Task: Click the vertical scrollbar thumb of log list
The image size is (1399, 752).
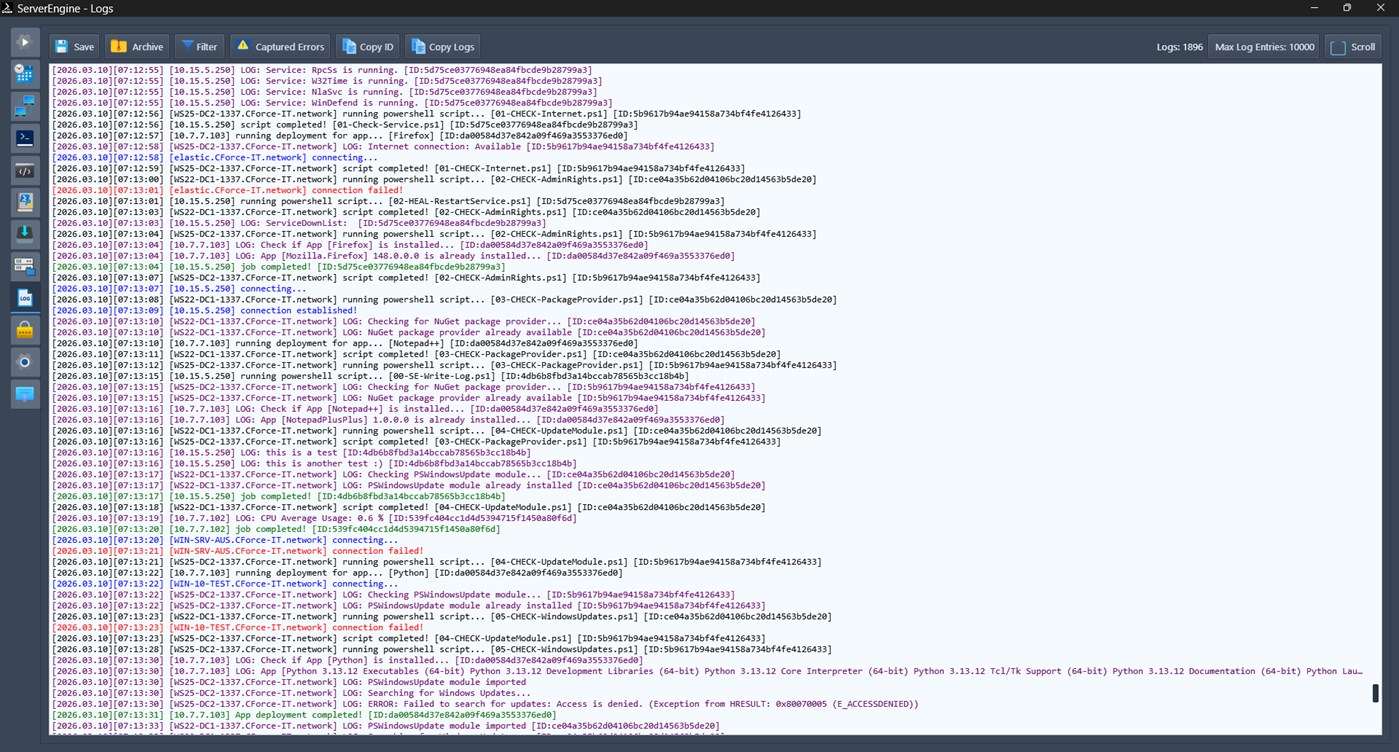Action: [x=1375, y=693]
